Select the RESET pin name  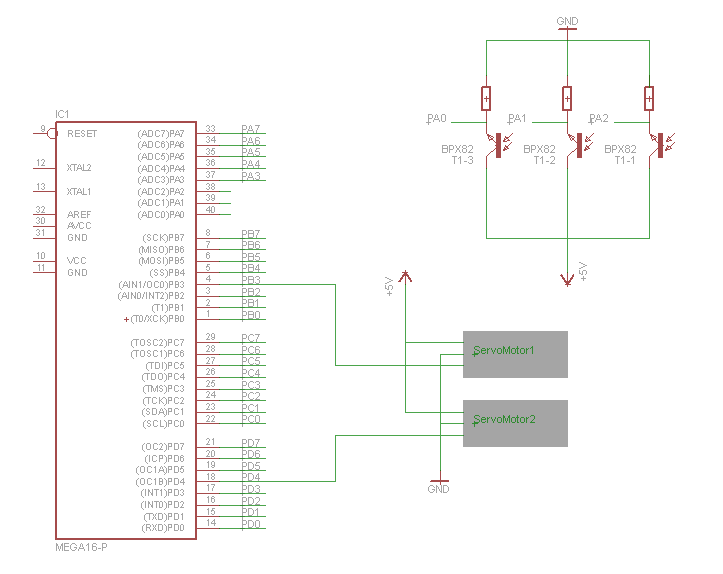pyautogui.click(x=82, y=134)
